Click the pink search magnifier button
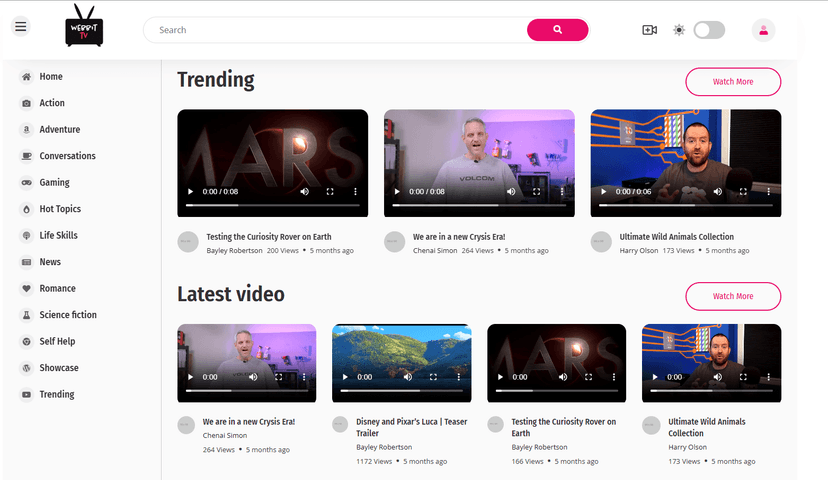 (x=557, y=30)
